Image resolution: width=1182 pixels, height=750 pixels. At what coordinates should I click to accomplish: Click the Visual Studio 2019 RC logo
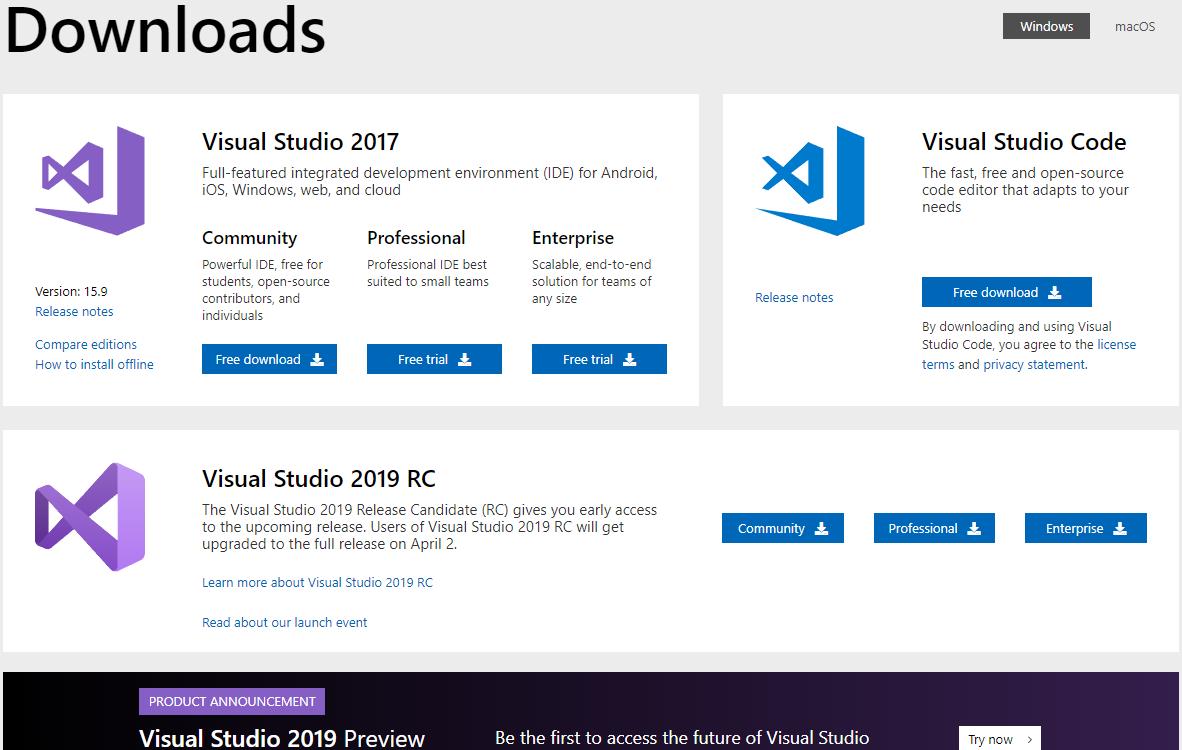click(90, 517)
